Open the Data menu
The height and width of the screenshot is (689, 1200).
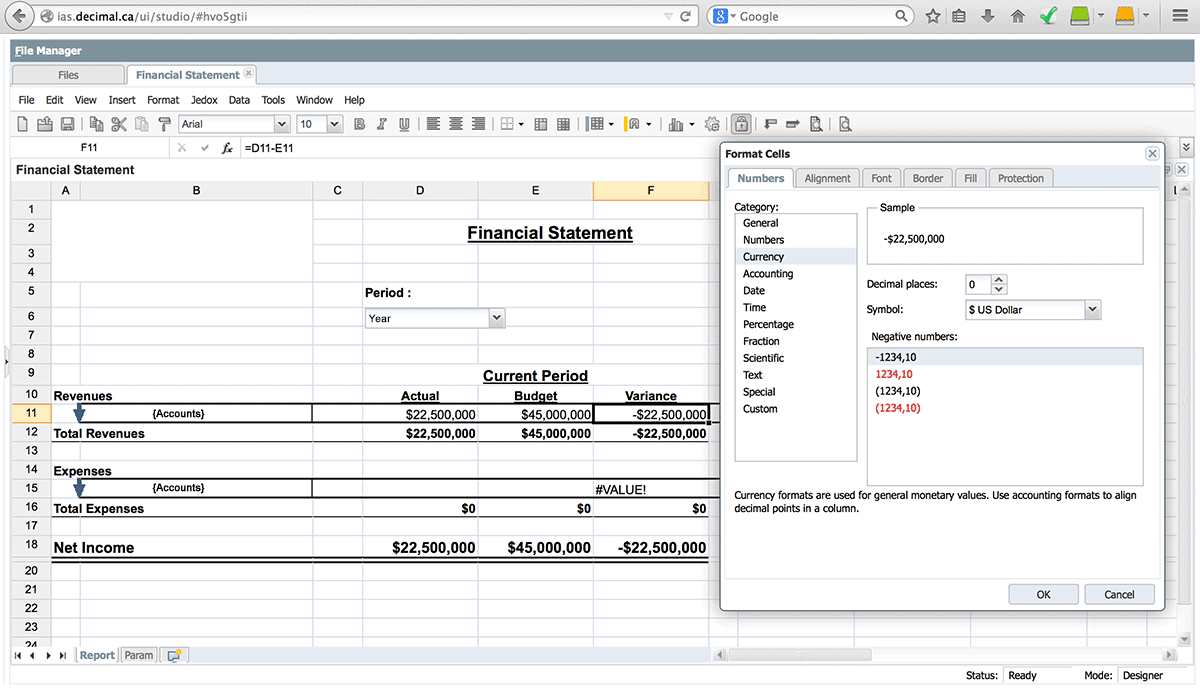[239, 100]
